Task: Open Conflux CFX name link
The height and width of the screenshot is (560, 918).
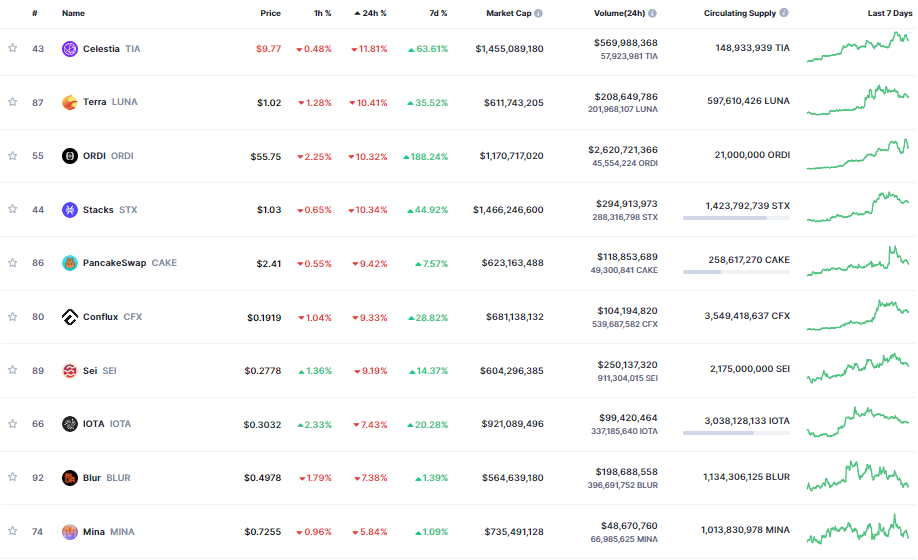Action: [112, 317]
